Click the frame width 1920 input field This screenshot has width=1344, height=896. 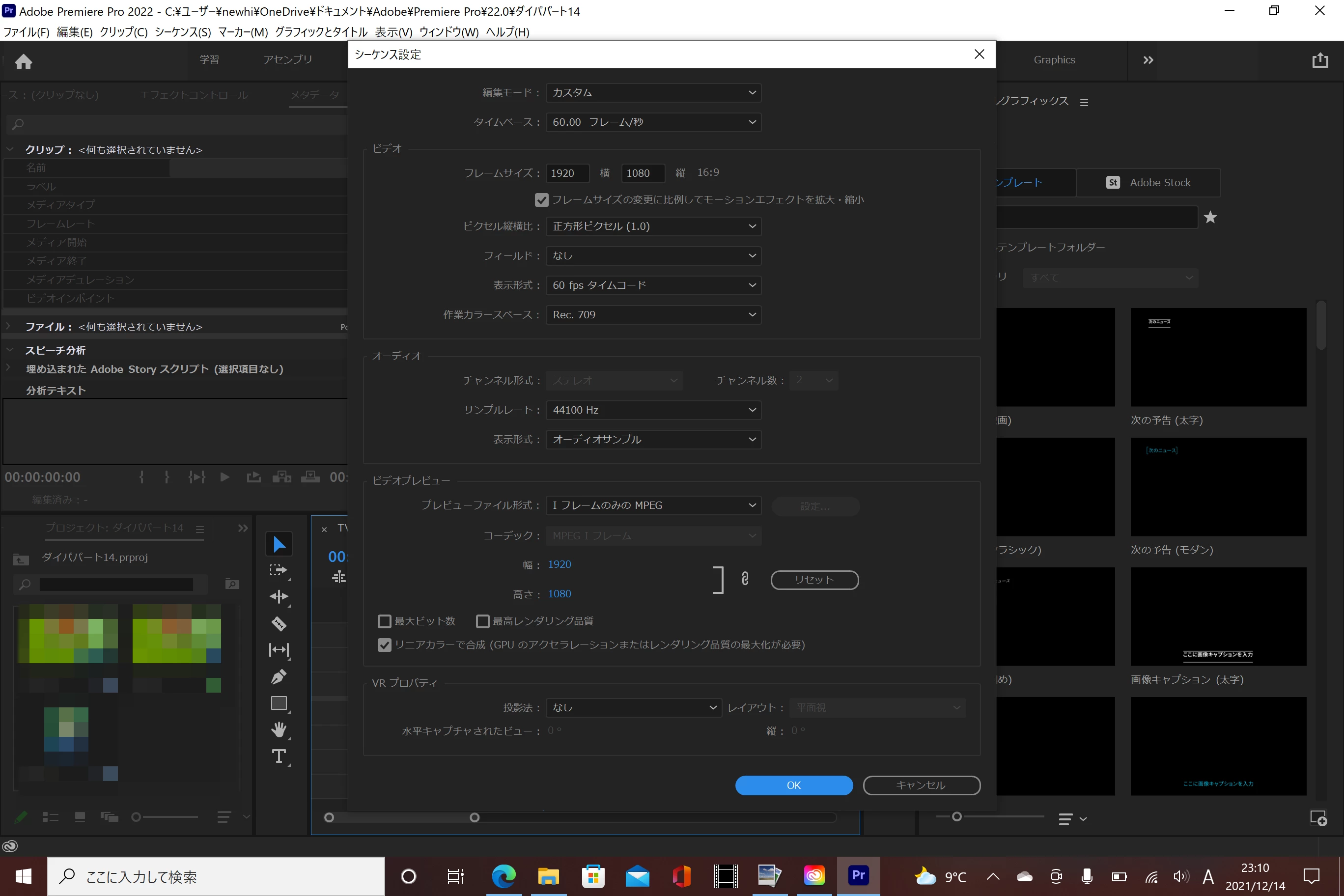pyautogui.click(x=567, y=173)
